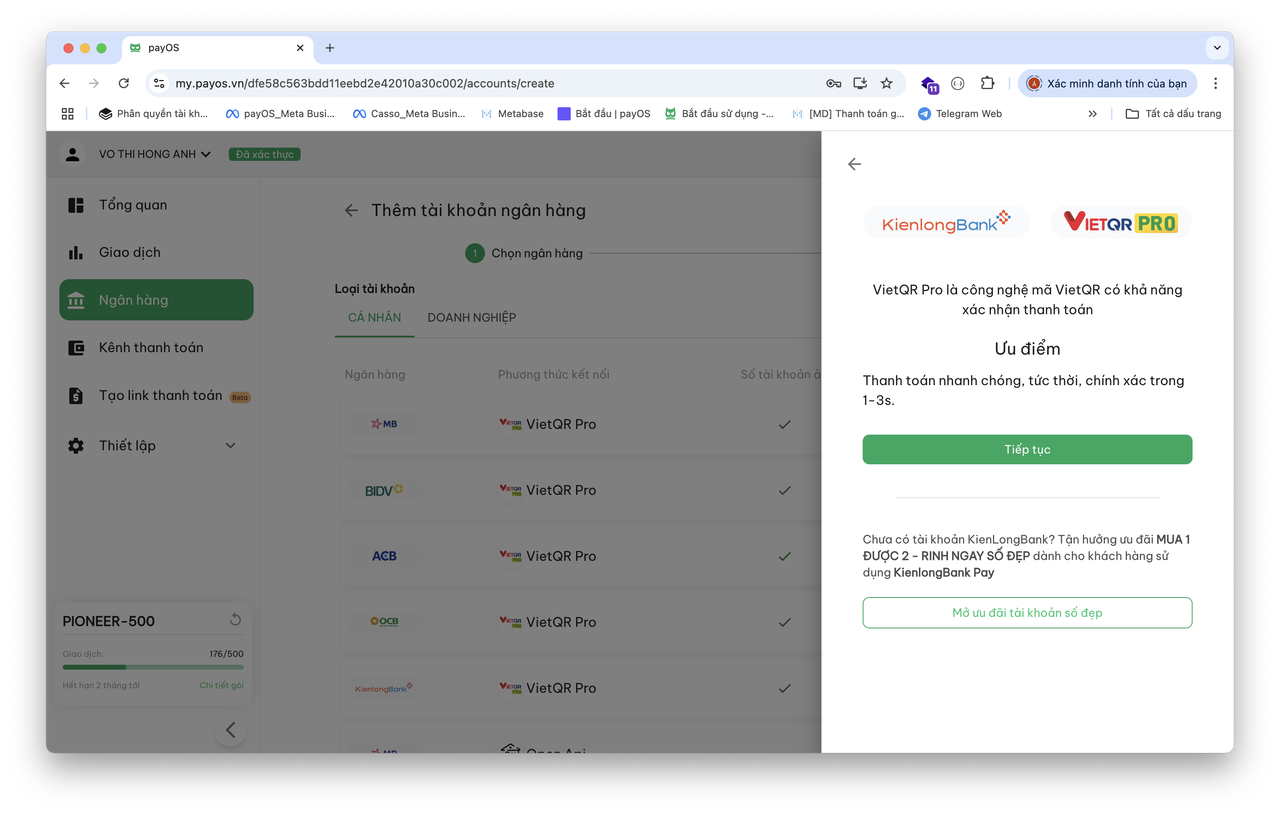Click the VietQR PRO logo in the drawer
Viewport: 1280px width, 814px height.
click(1120, 222)
